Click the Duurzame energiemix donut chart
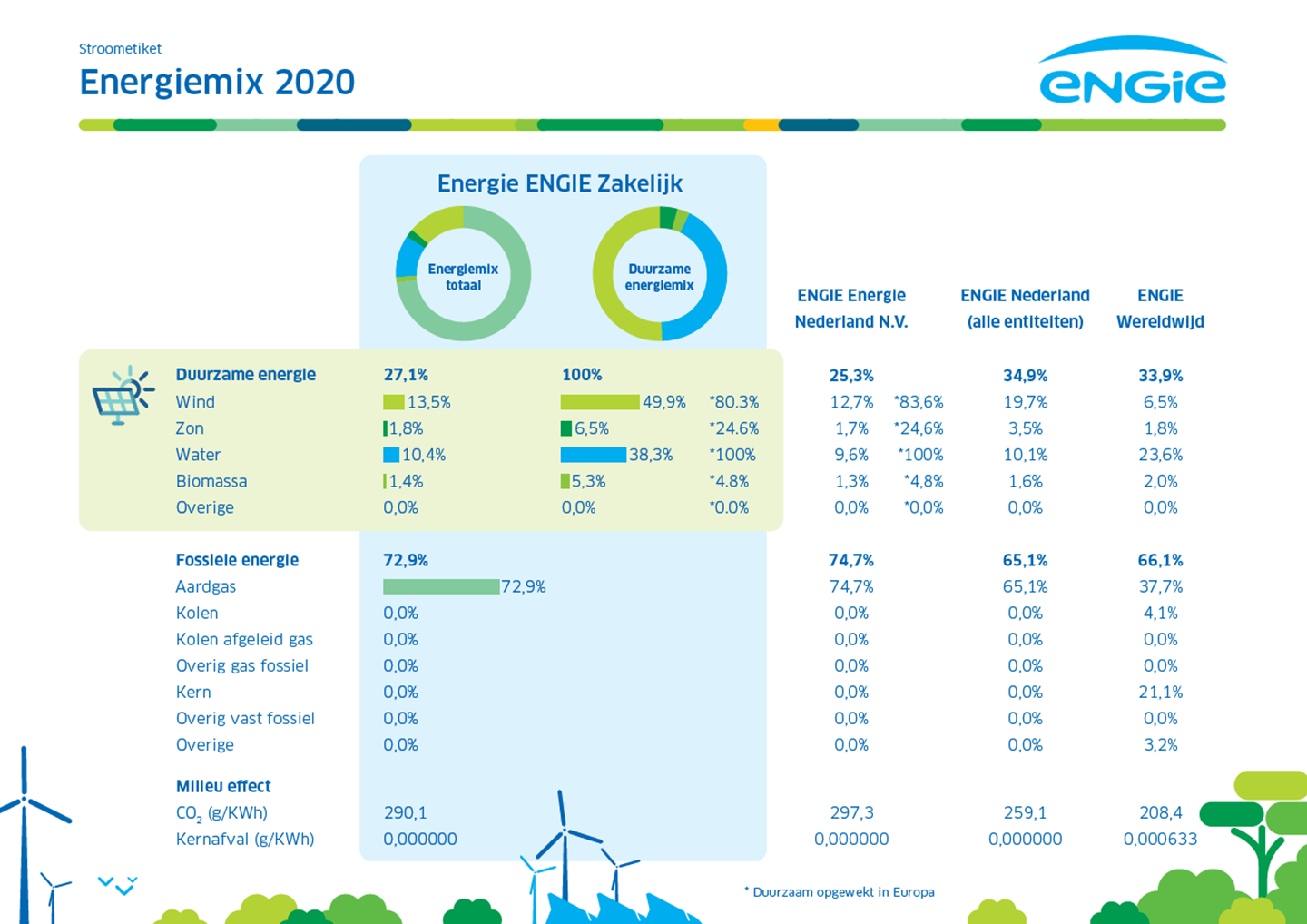The image size is (1307, 924). 660,274
